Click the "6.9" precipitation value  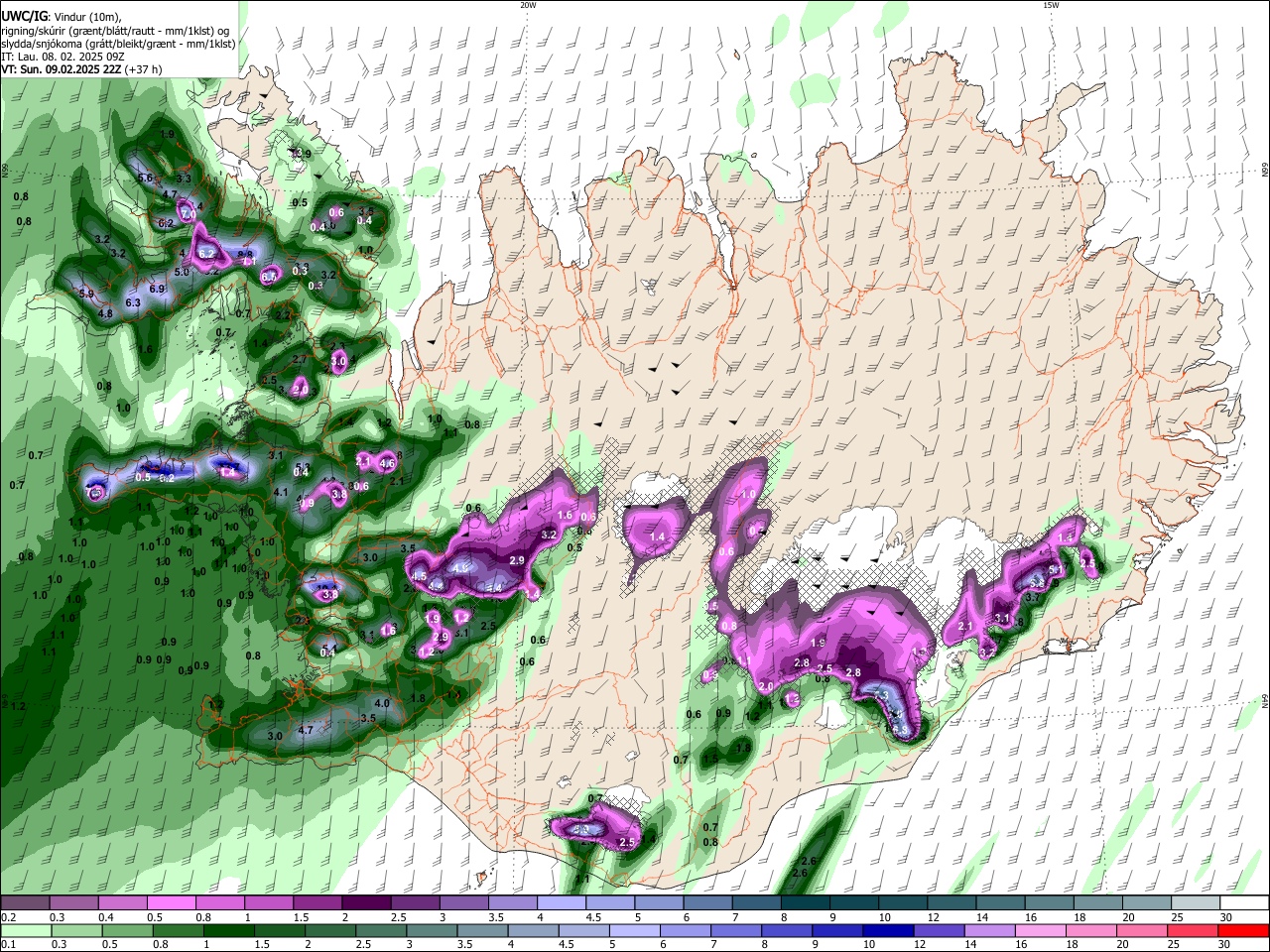coord(157,289)
